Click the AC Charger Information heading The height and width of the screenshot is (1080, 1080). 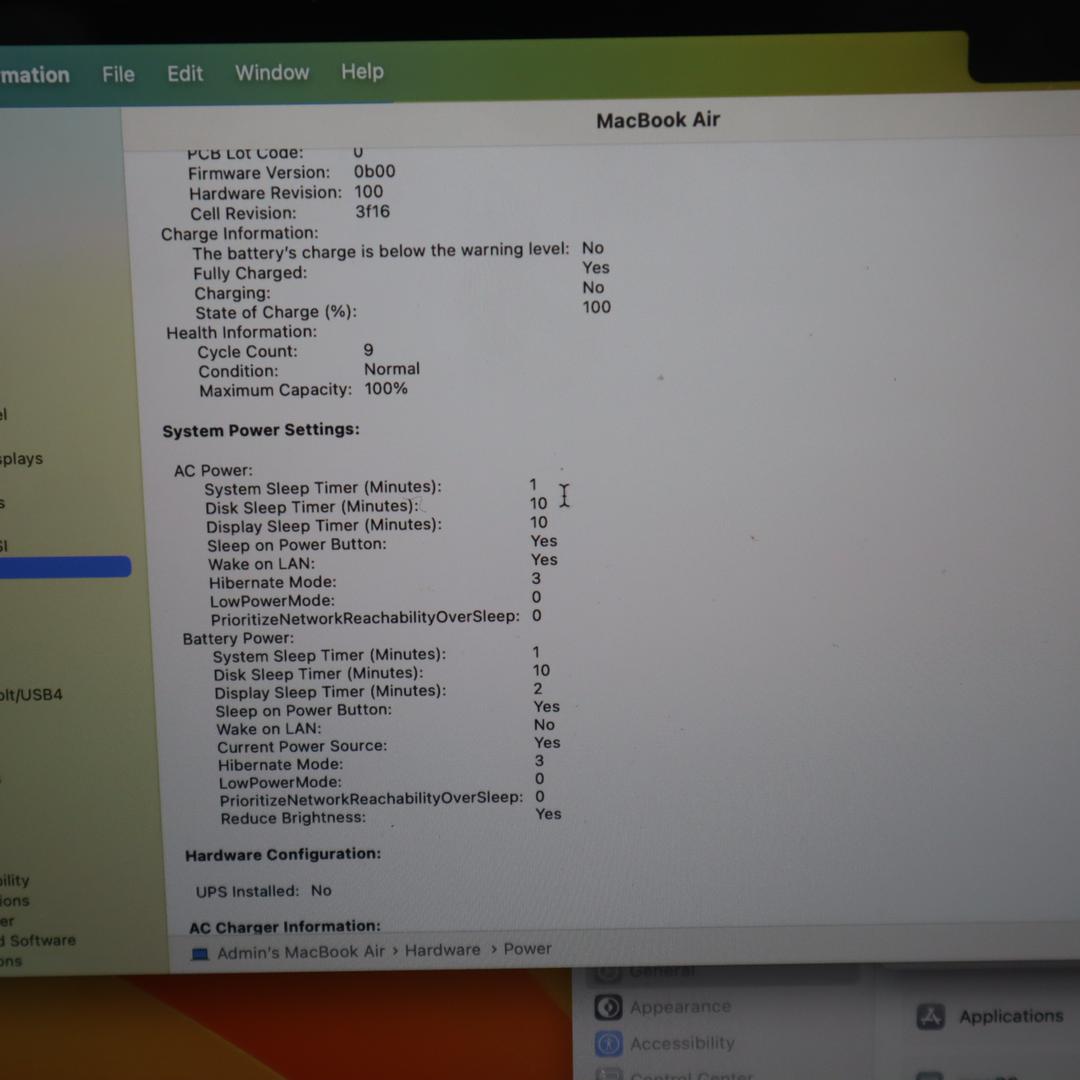tap(284, 927)
